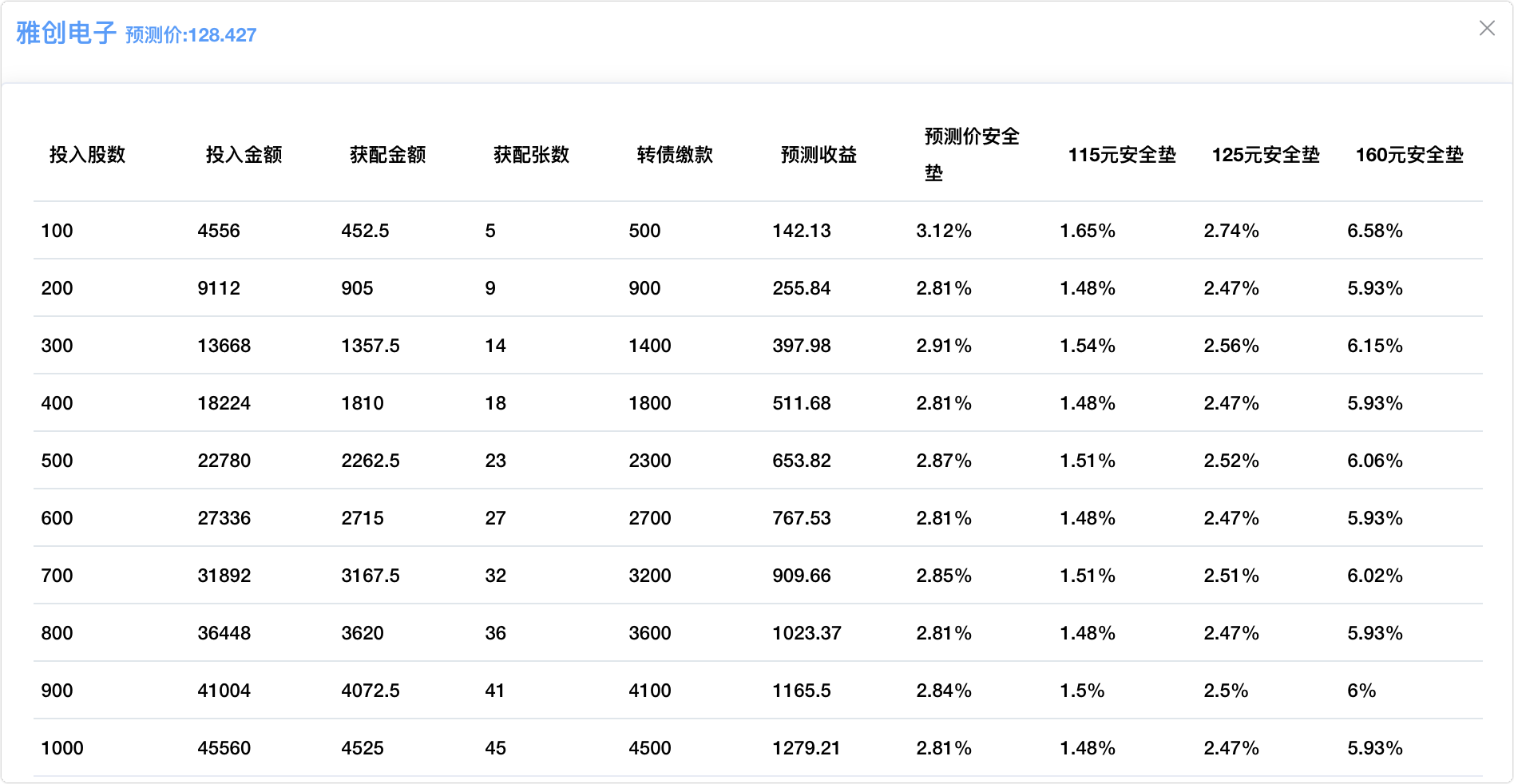This screenshot has width=1514, height=784.
Task: Click the 预测价安全垫 column header
Action: [971, 154]
